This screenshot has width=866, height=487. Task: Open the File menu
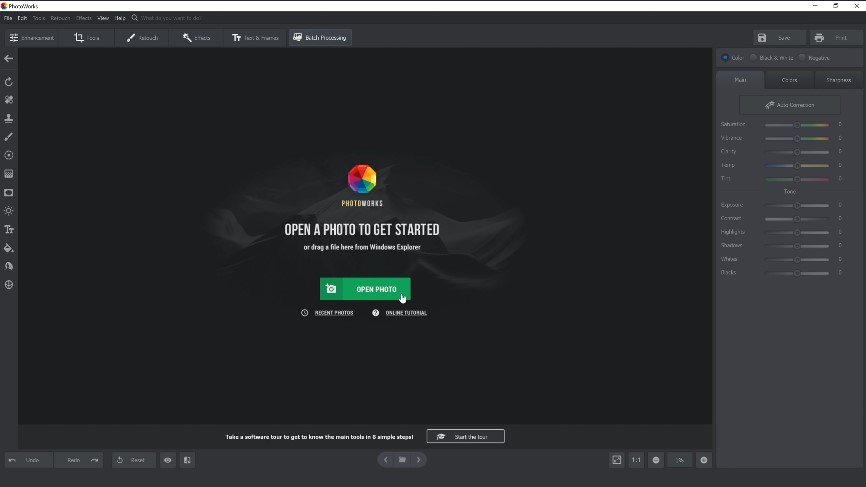[8, 18]
